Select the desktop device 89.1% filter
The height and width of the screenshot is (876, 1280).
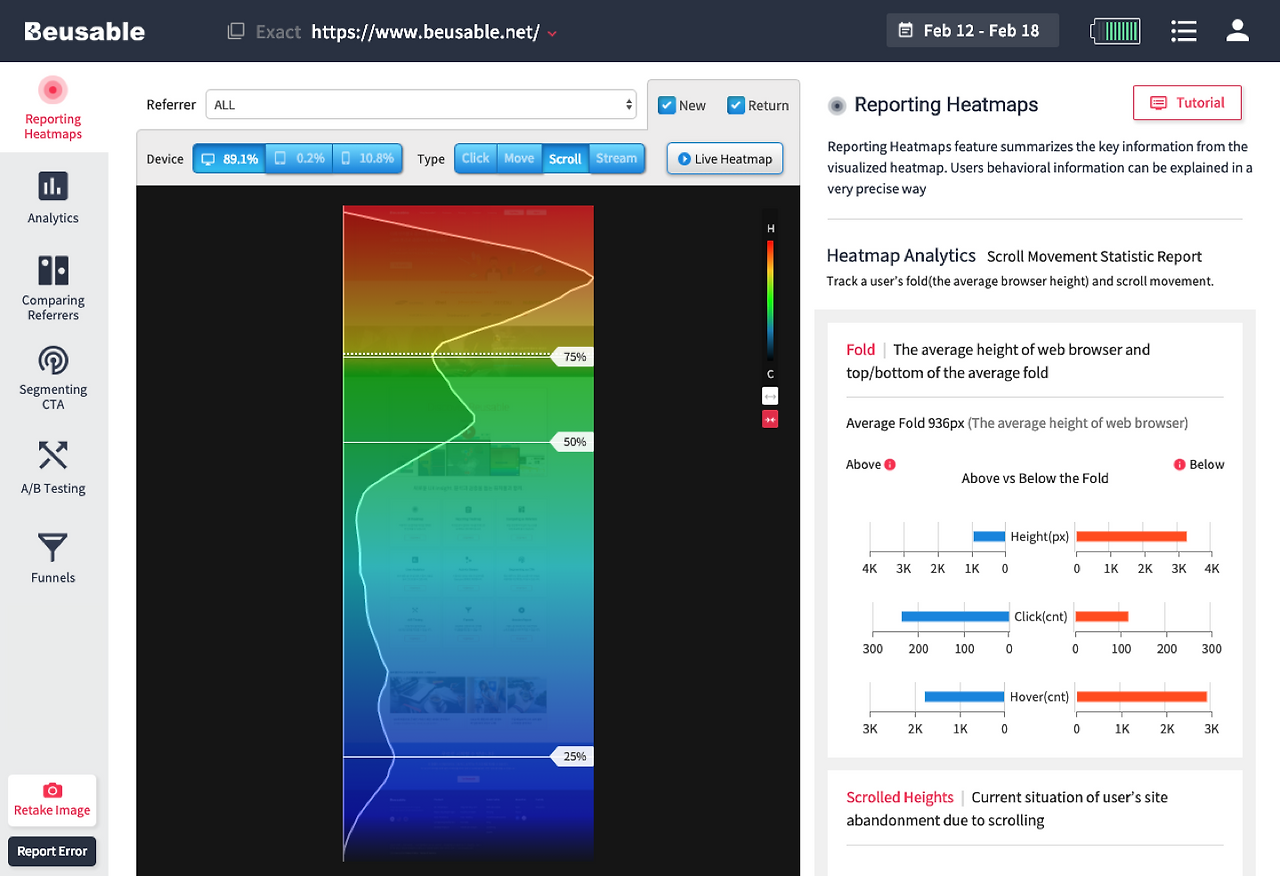click(229, 159)
